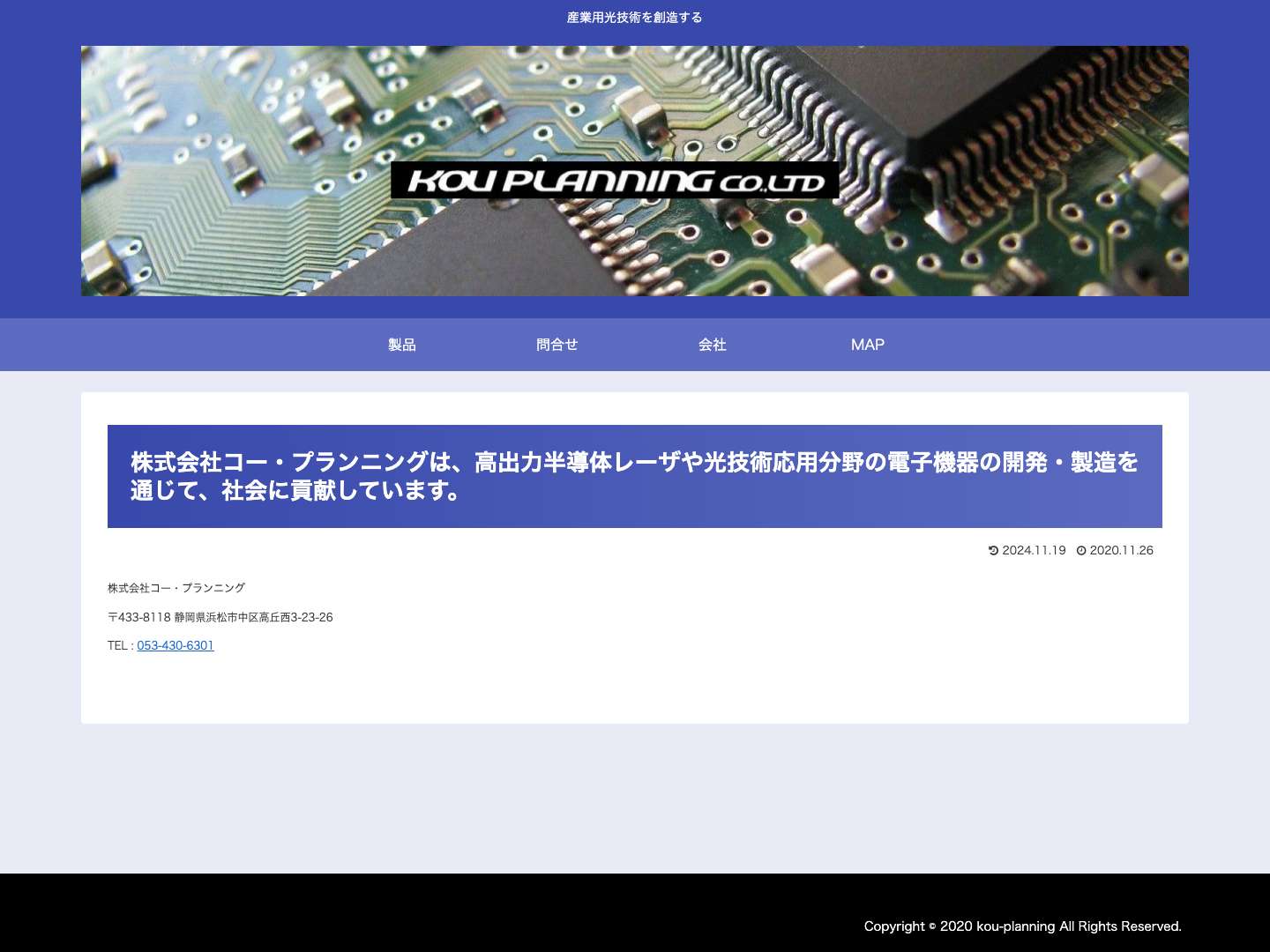The image size is (1270, 952).
Task: Click the published date 2020.11.26
Action: pyautogui.click(x=1122, y=550)
